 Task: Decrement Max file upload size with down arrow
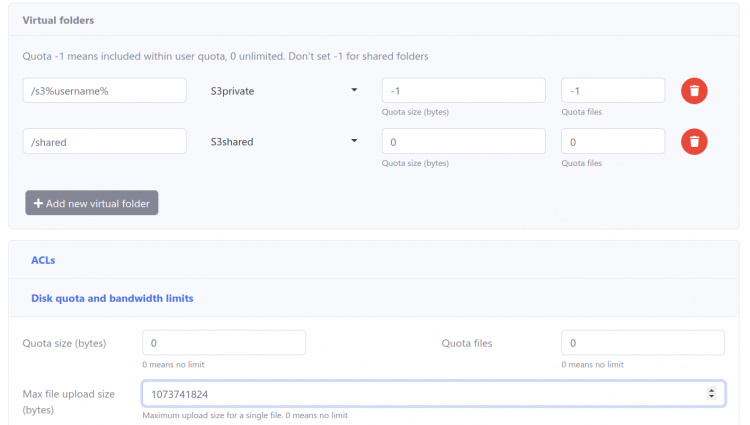point(711,398)
